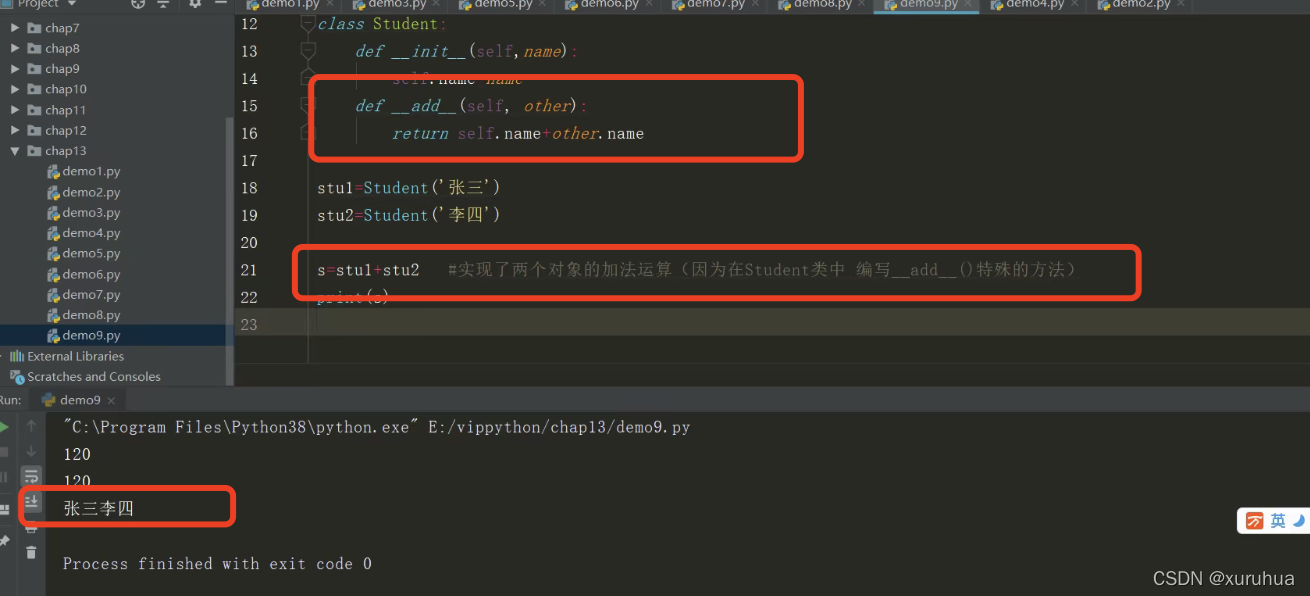Expand the chap12 folder
Image resolution: width=1310 pixels, height=596 pixels.
(x=15, y=130)
